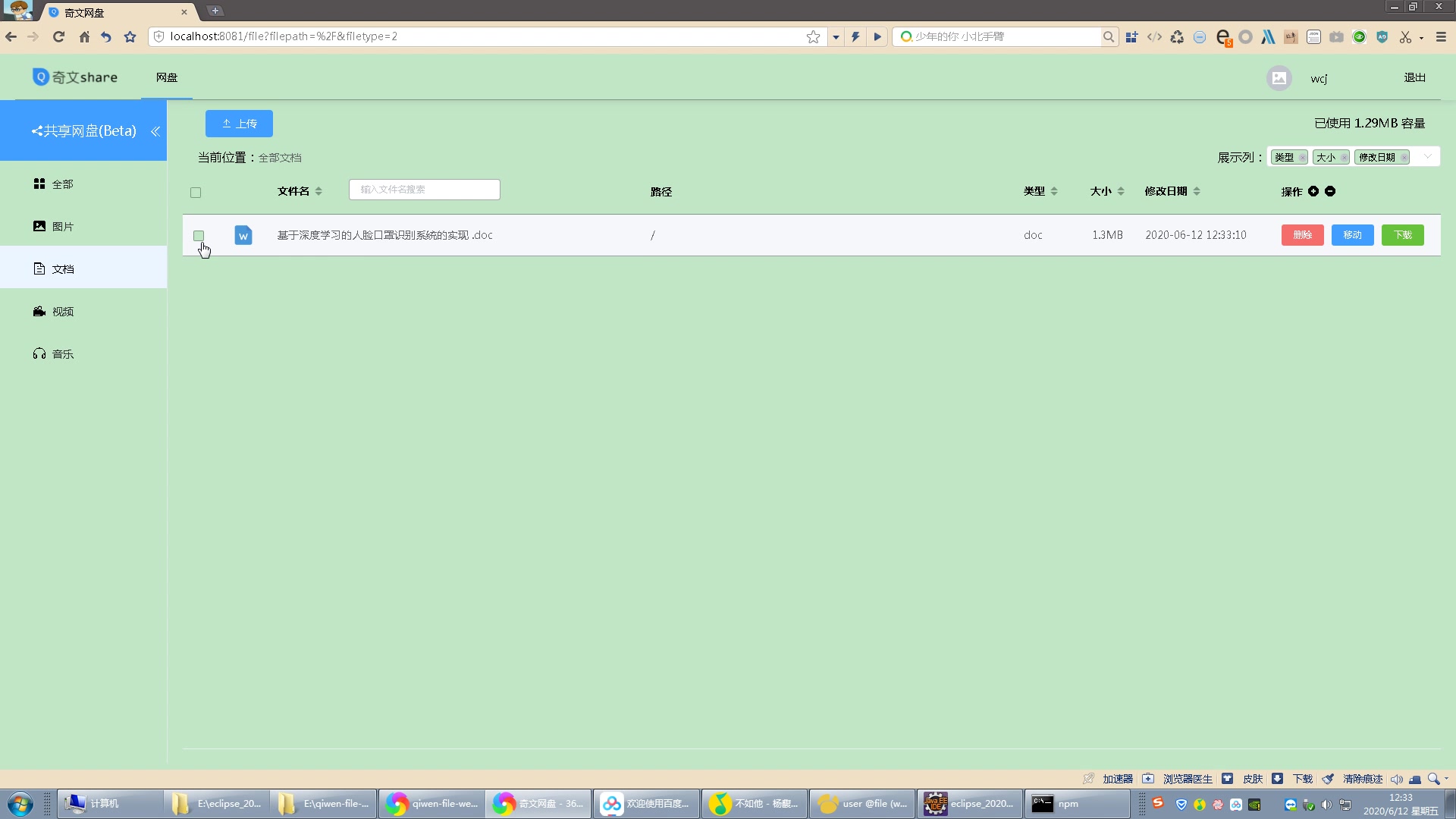Screen dimensions: 1456x819
Task: Open 计算机 taskbar item
Action: (x=111, y=804)
